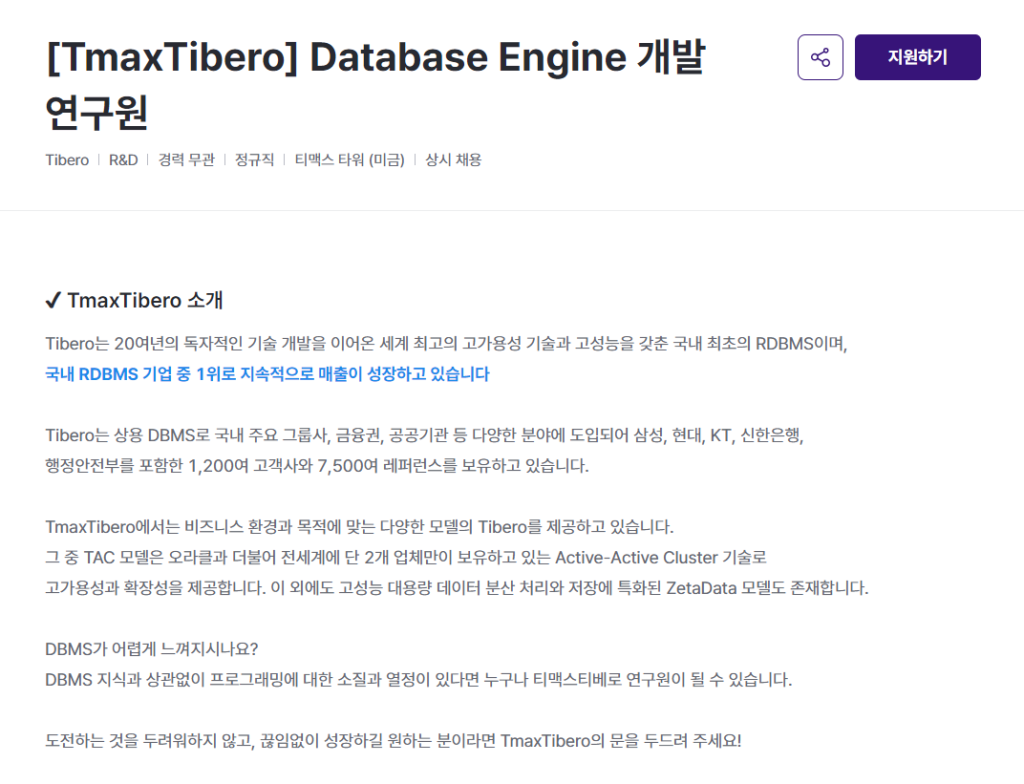1024x784 pixels.
Task: Click the R&D job field label
Action: (x=123, y=160)
